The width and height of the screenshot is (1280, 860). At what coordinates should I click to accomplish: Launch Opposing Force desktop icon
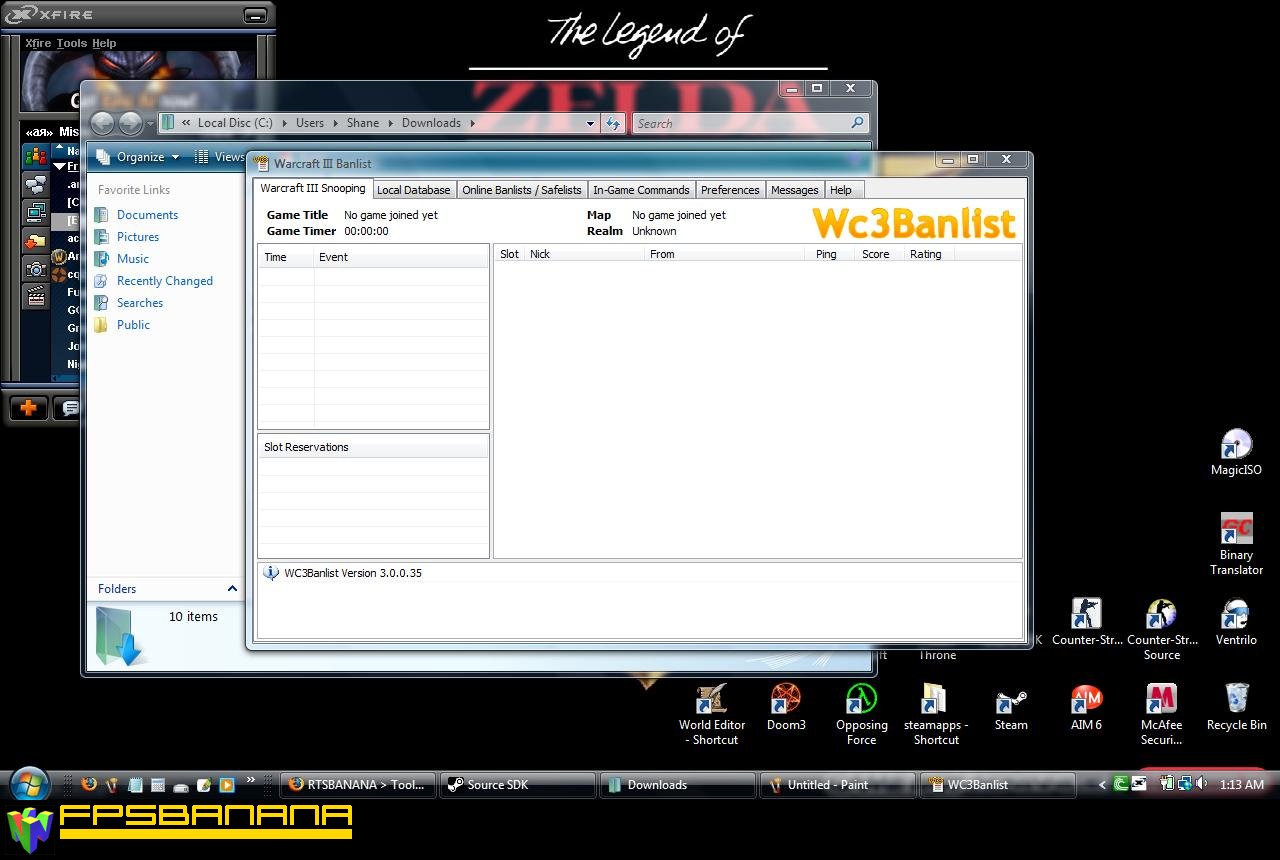tap(861, 715)
